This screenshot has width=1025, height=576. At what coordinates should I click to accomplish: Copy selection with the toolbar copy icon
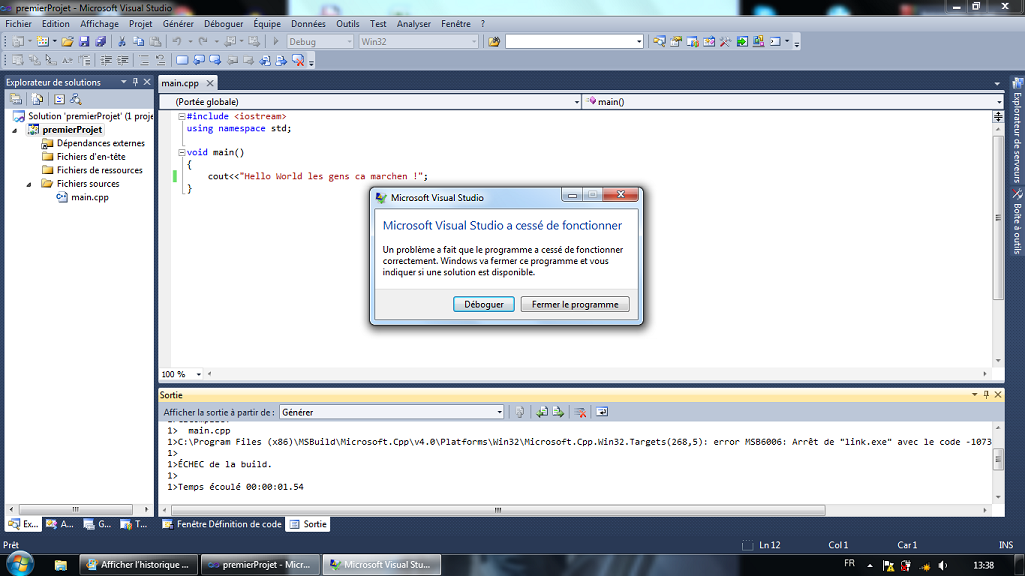pos(139,41)
